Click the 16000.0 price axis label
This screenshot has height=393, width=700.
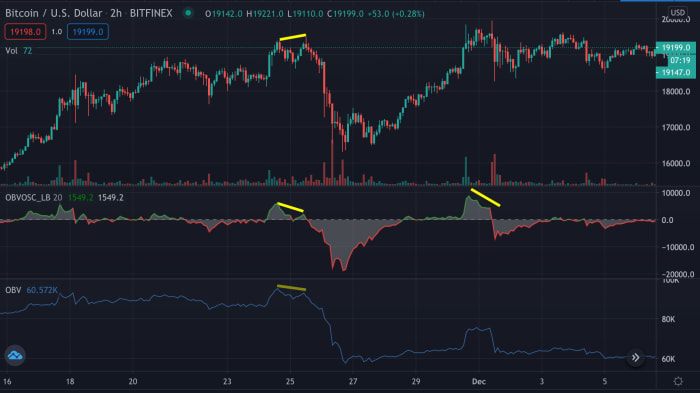click(x=676, y=163)
